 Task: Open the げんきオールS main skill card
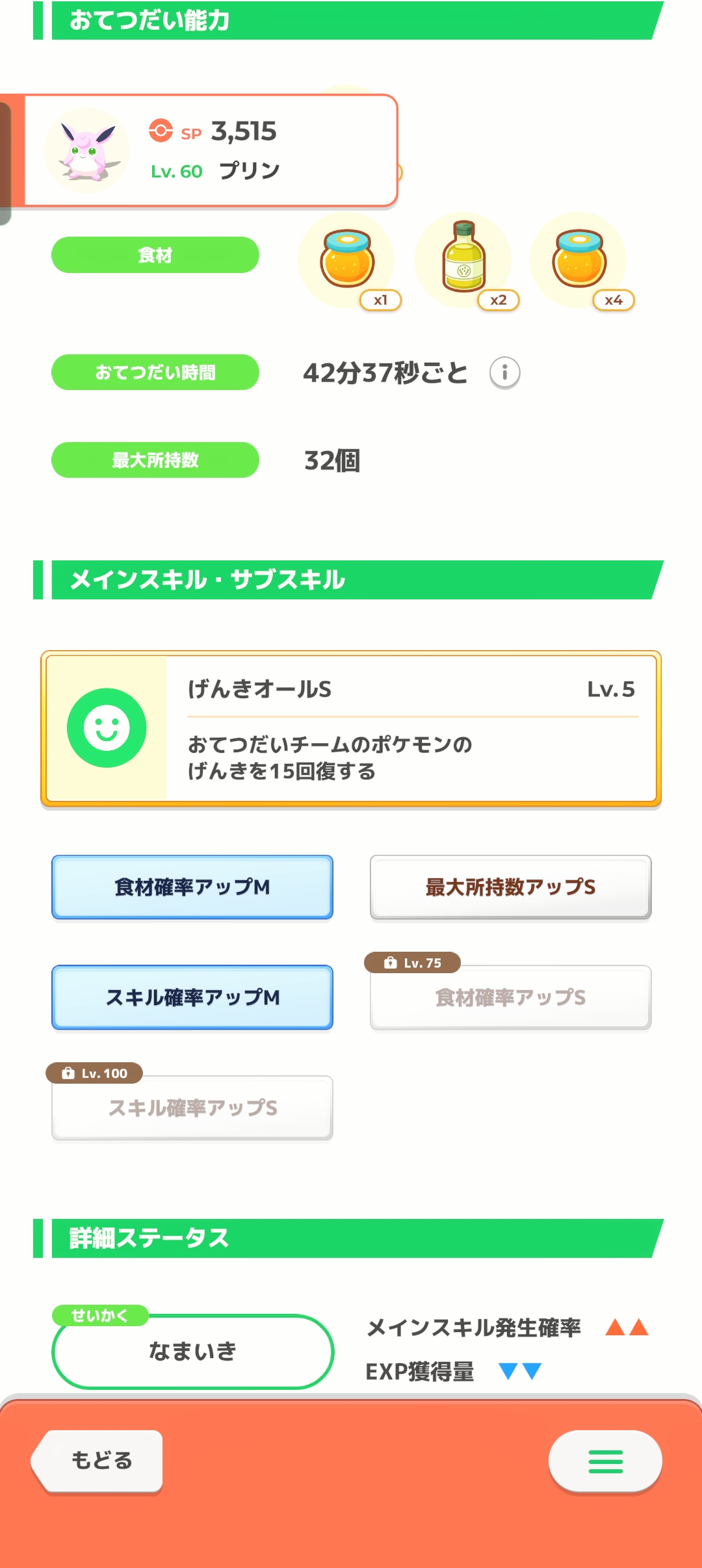pyautogui.click(x=411, y=728)
